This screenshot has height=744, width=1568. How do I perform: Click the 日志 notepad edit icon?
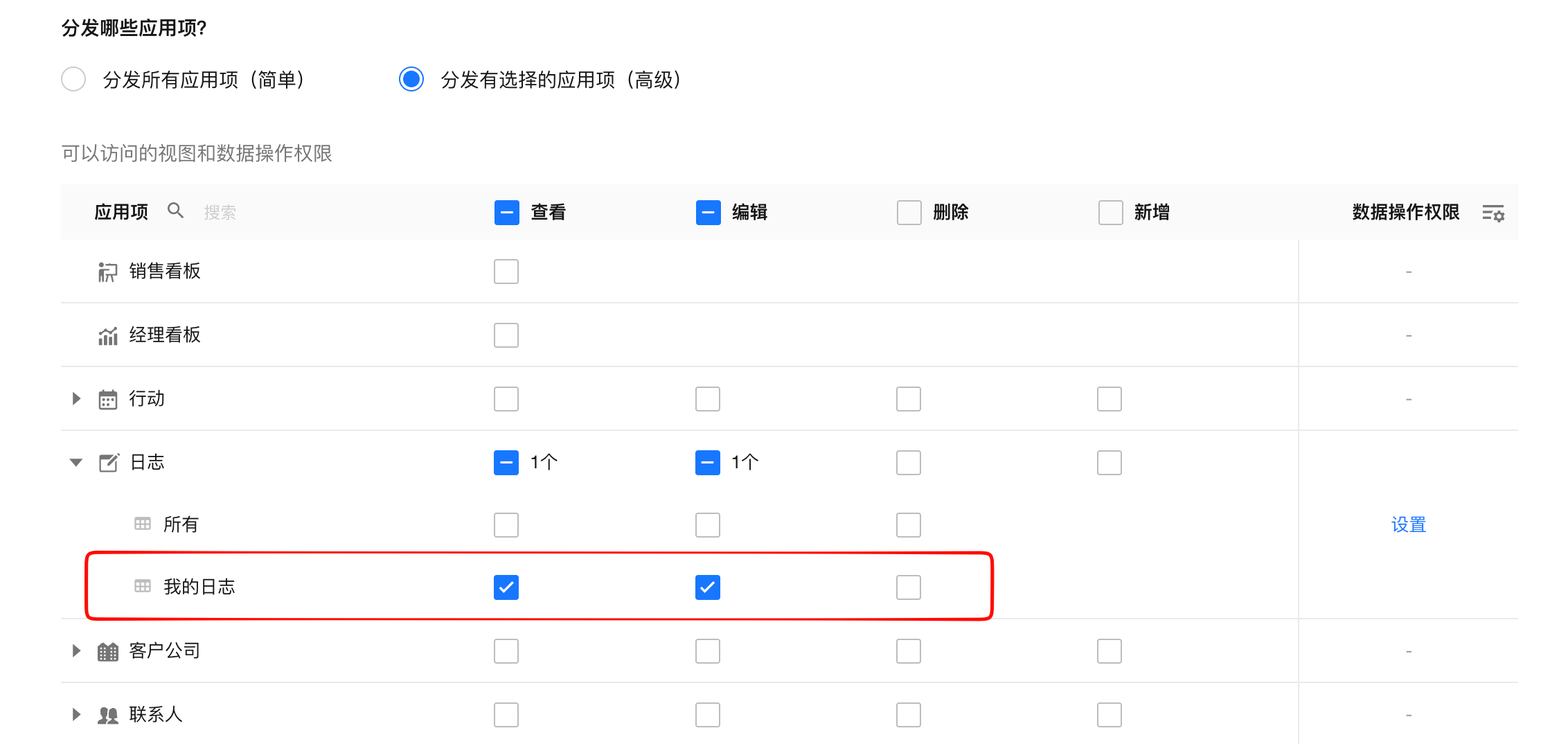[109, 463]
